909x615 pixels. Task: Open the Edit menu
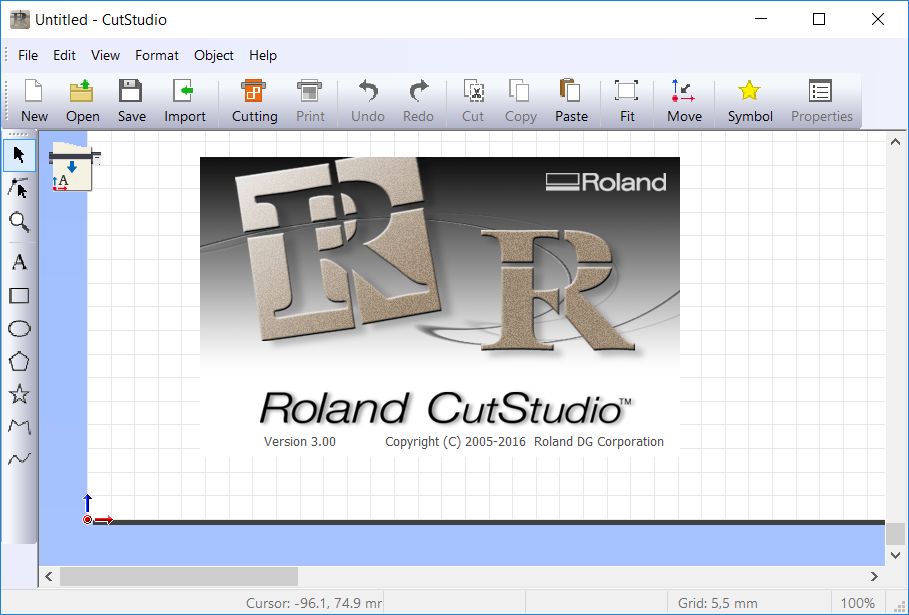point(64,55)
